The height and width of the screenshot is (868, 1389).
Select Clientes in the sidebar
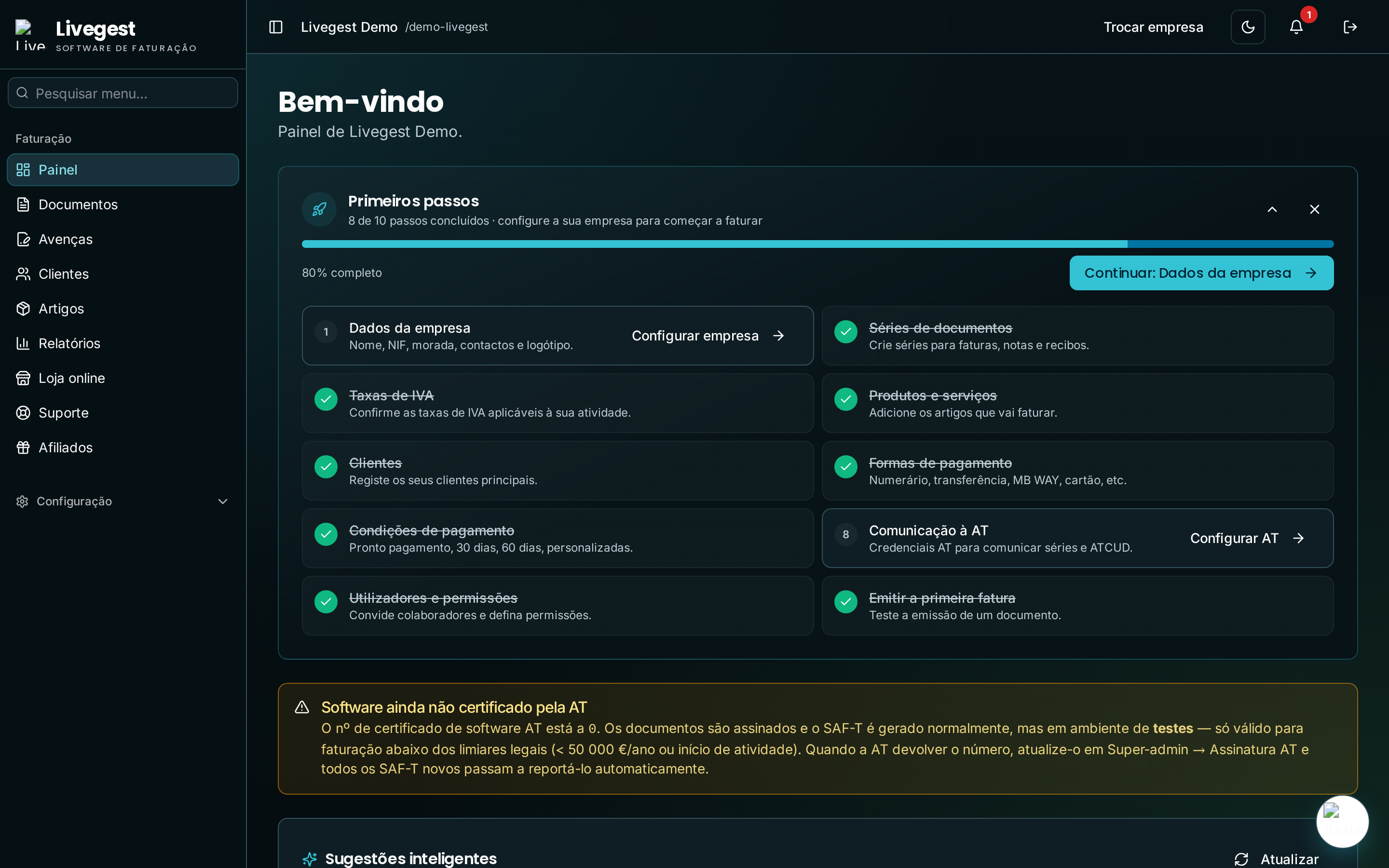[x=123, y=274]
